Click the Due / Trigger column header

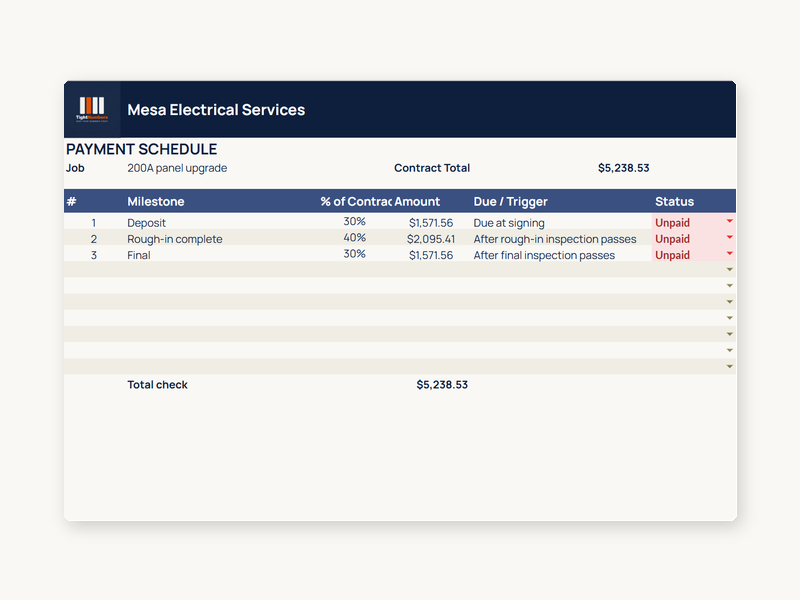pos(510,202)
